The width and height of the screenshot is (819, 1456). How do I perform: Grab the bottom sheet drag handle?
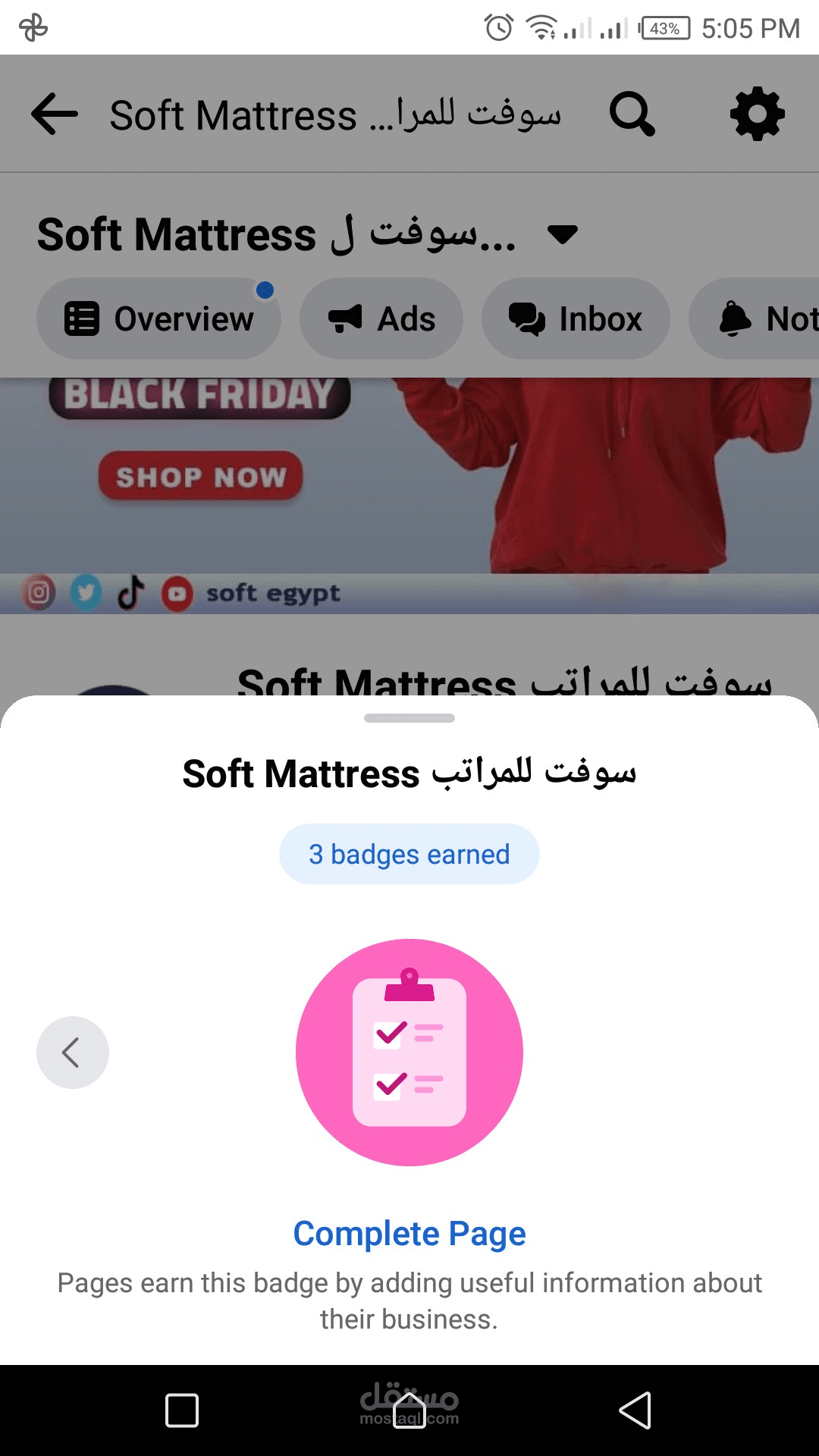click(409, 718)
